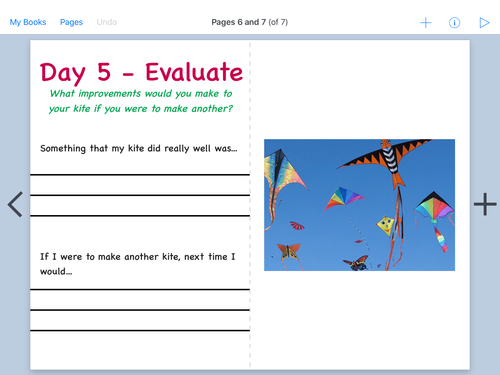Click first writing line under 'really well was'
Image resolution: width=500 pixels, height=375 pixels.
tap(140, 174)
